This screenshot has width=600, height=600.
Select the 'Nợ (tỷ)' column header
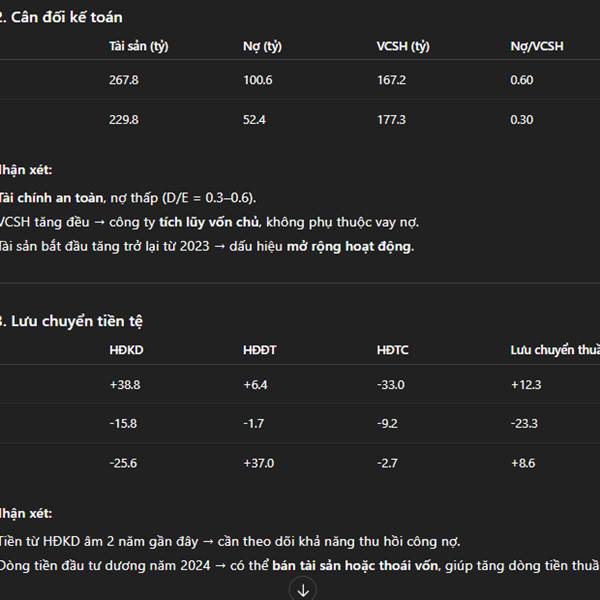click(262, 46)
